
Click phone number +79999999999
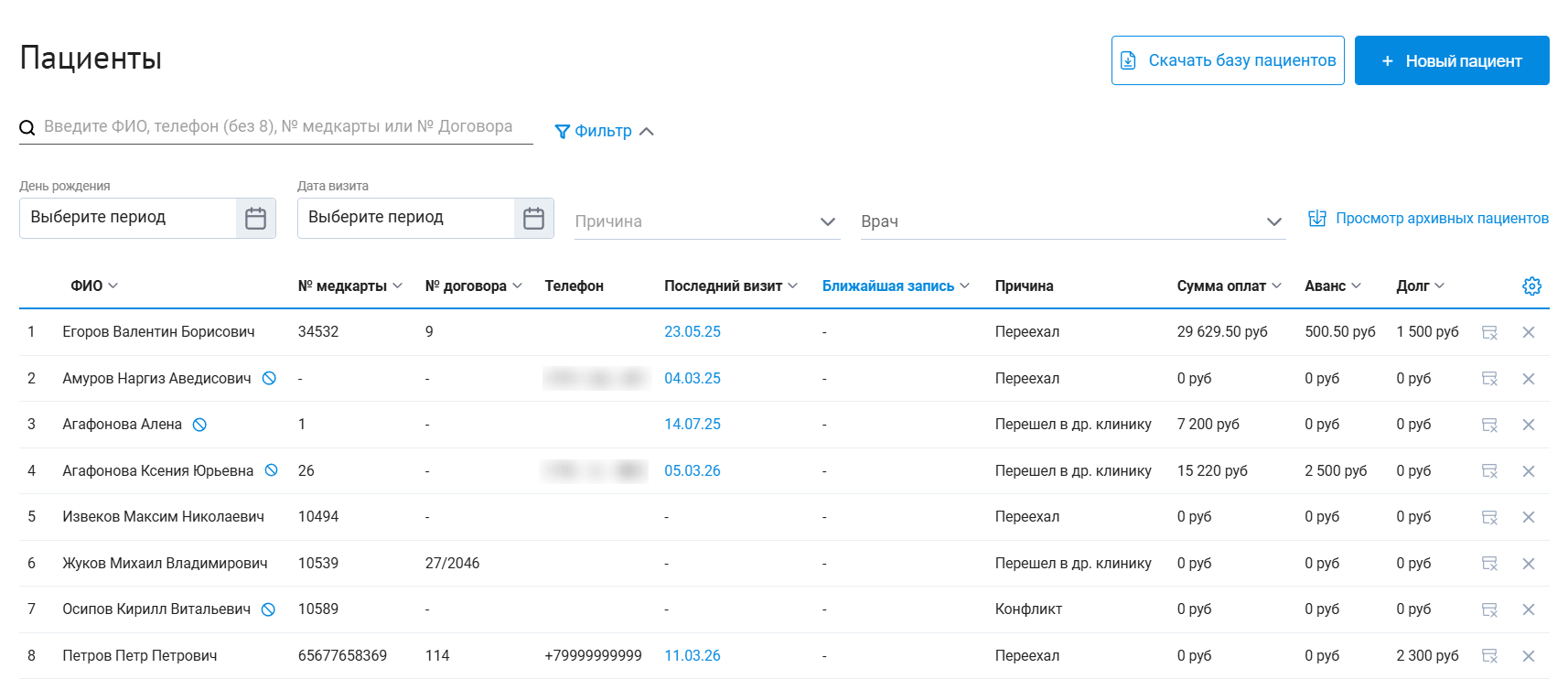(x=593, y=655)
